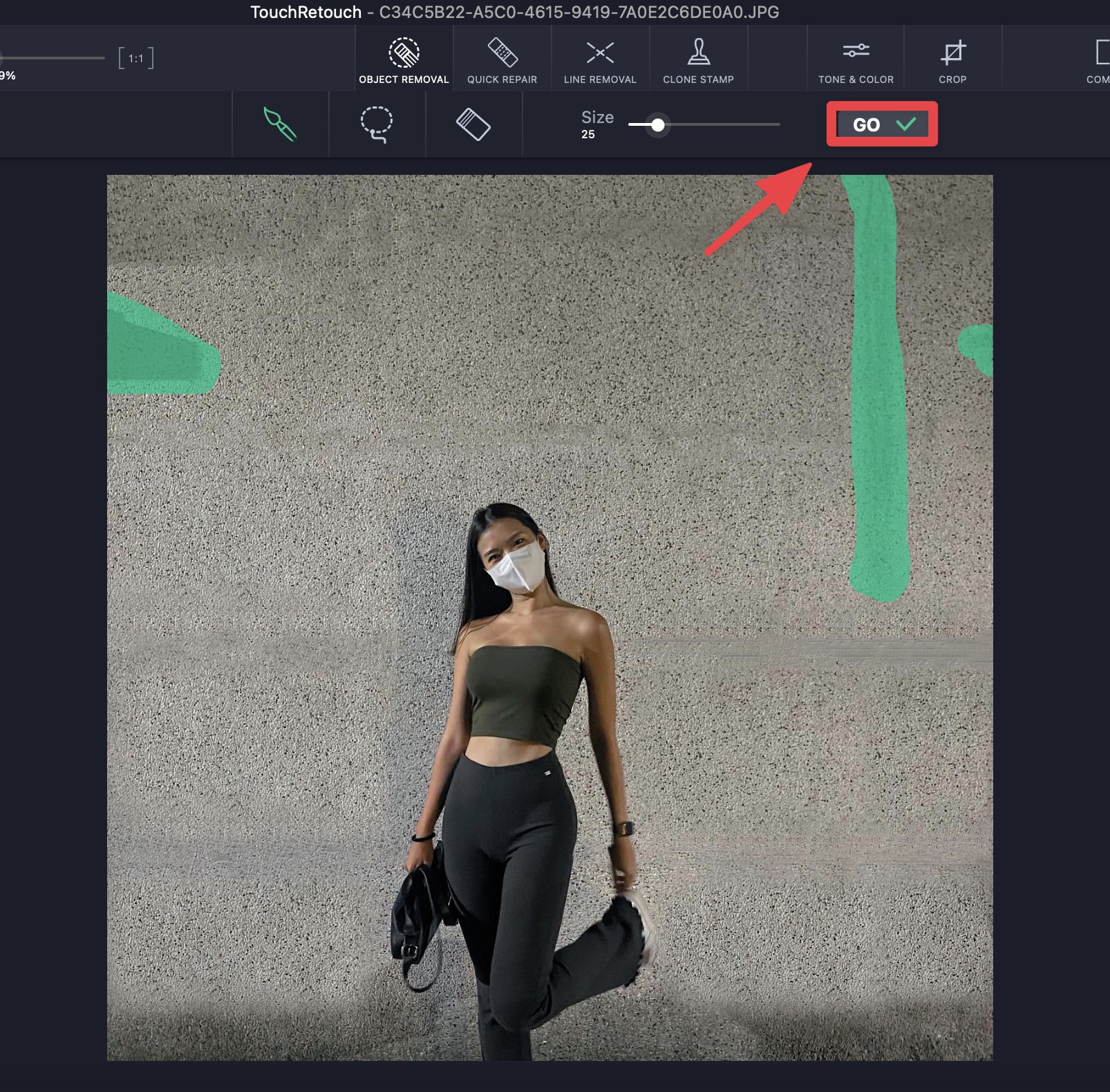Click the Clone Stamp label text

[x=698, y=79]
